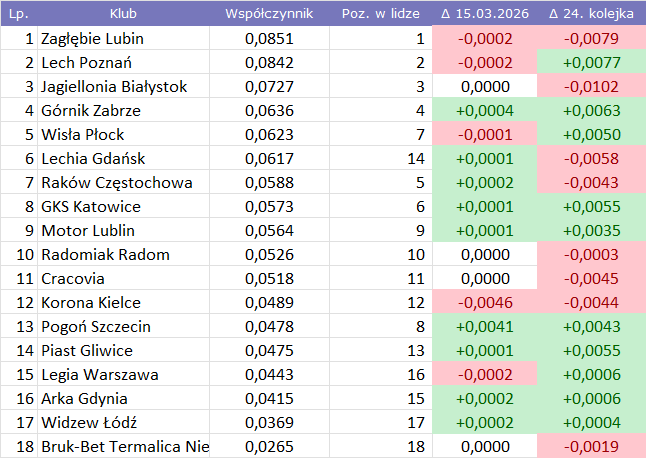The height and width of the screenshot is (458, 646).
Task: Click the Δ 15.03.2026 column header
Action: (x=484, y=14)
